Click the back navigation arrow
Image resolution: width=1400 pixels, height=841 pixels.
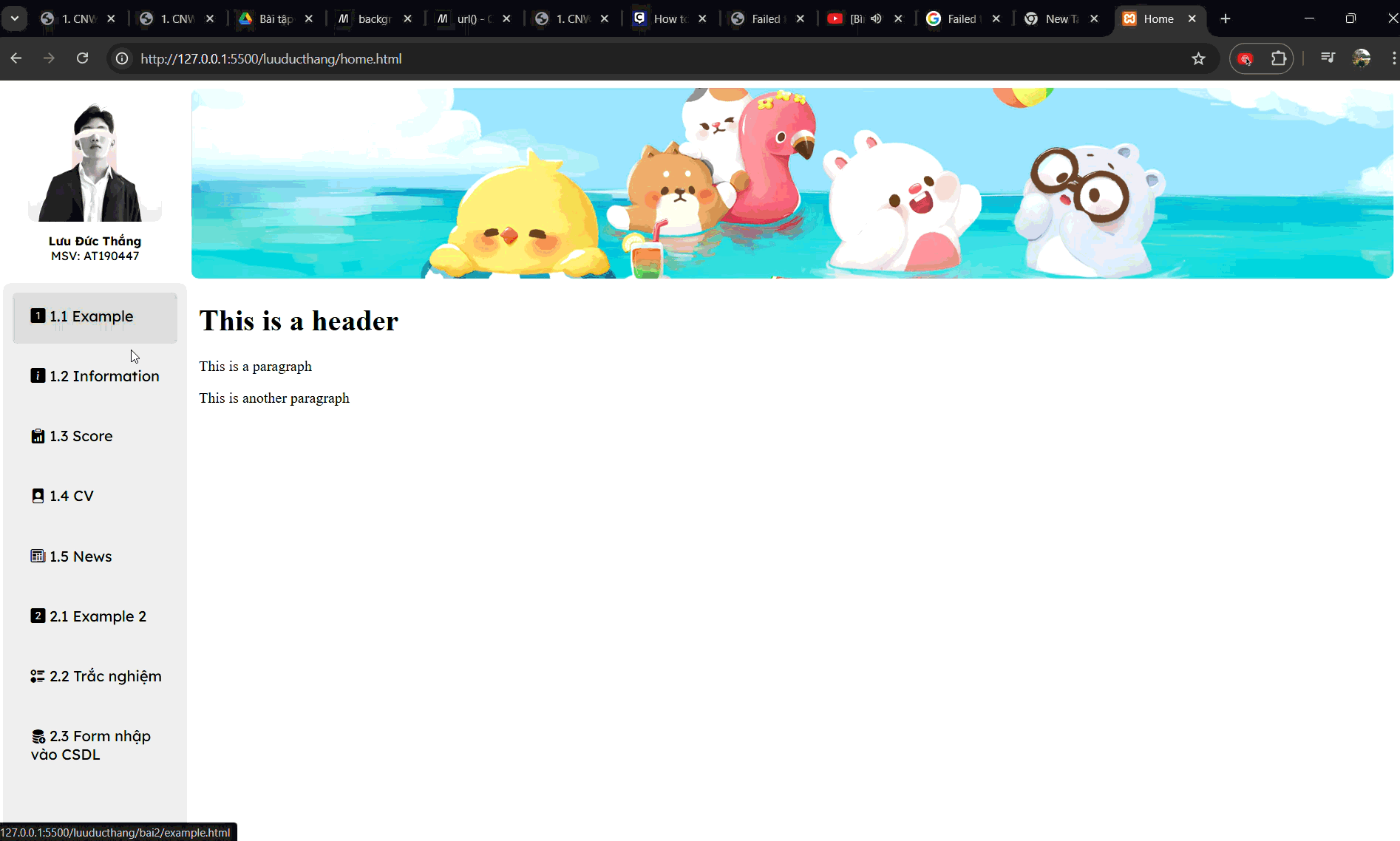point(16,58)
